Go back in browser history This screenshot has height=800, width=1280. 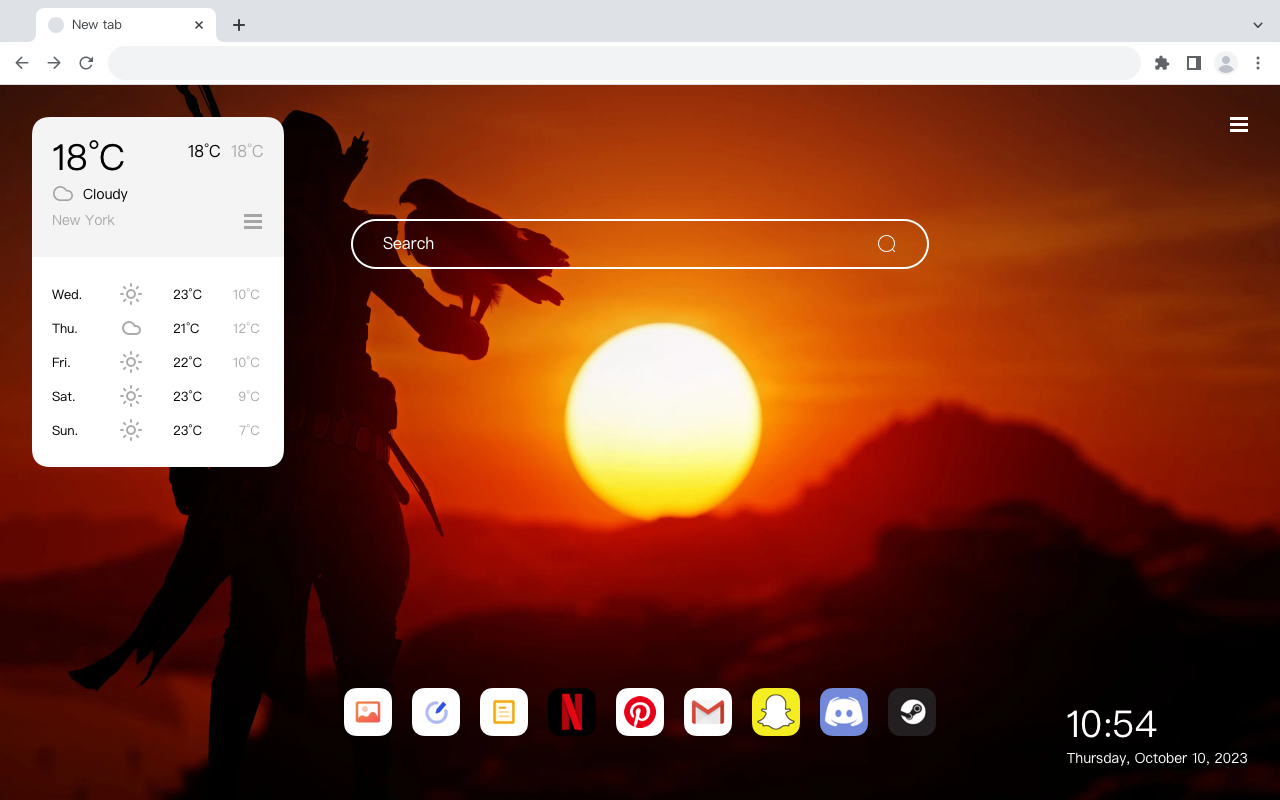coord(22,63)
